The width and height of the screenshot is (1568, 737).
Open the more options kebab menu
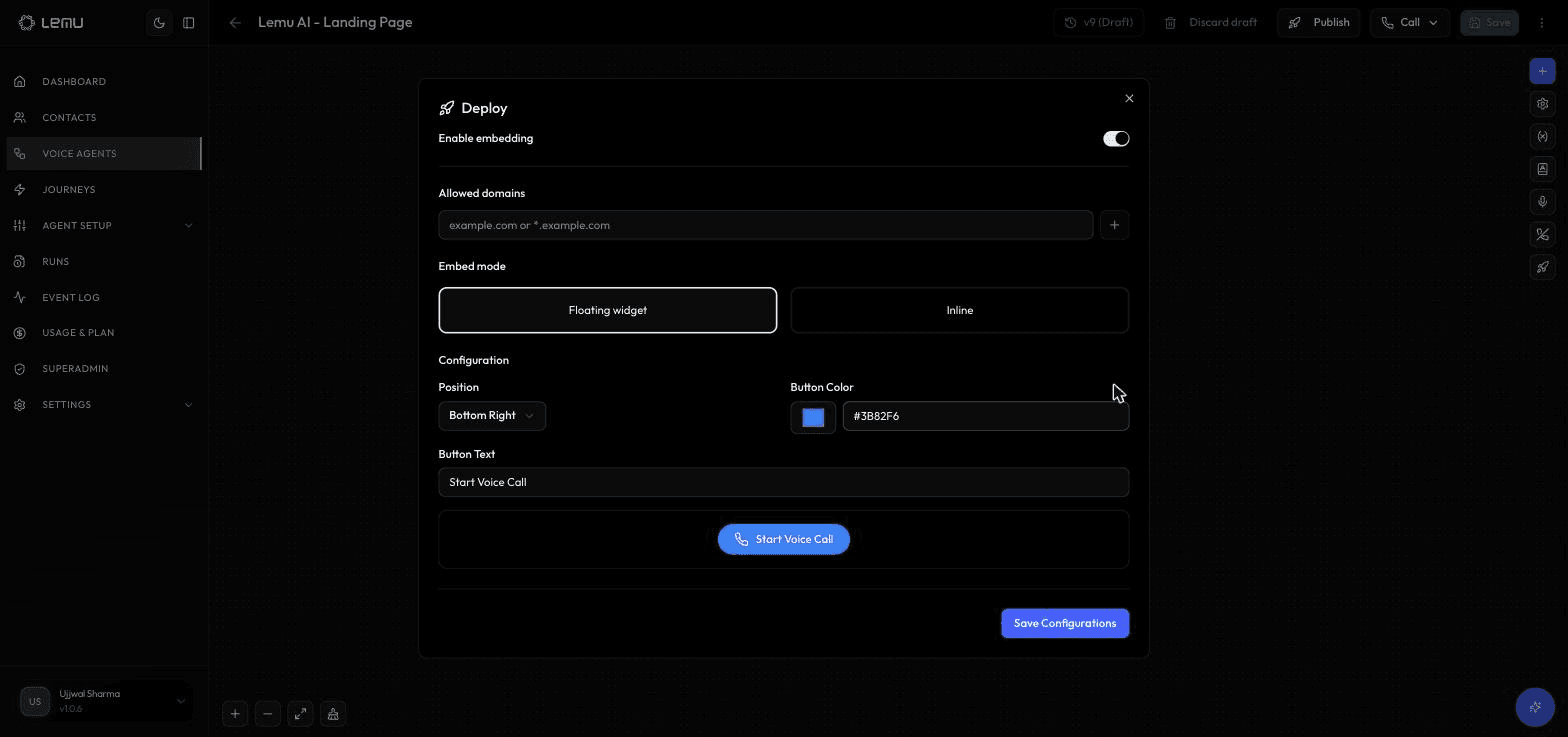1541,23
